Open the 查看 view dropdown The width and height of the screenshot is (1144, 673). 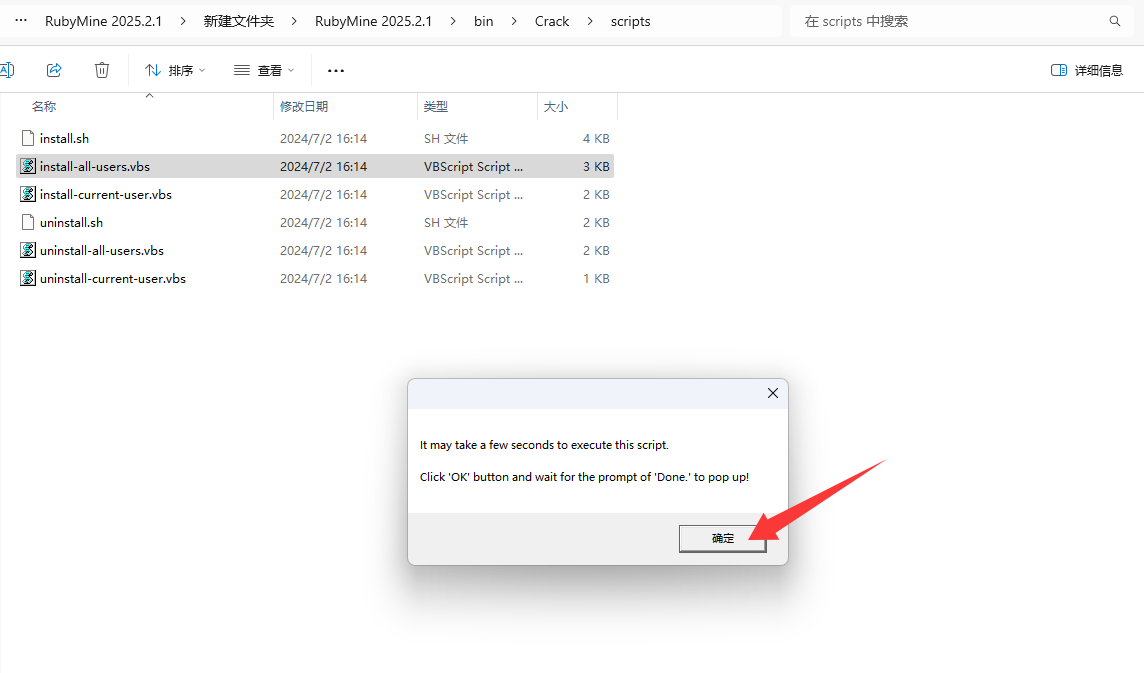(264, 70)
